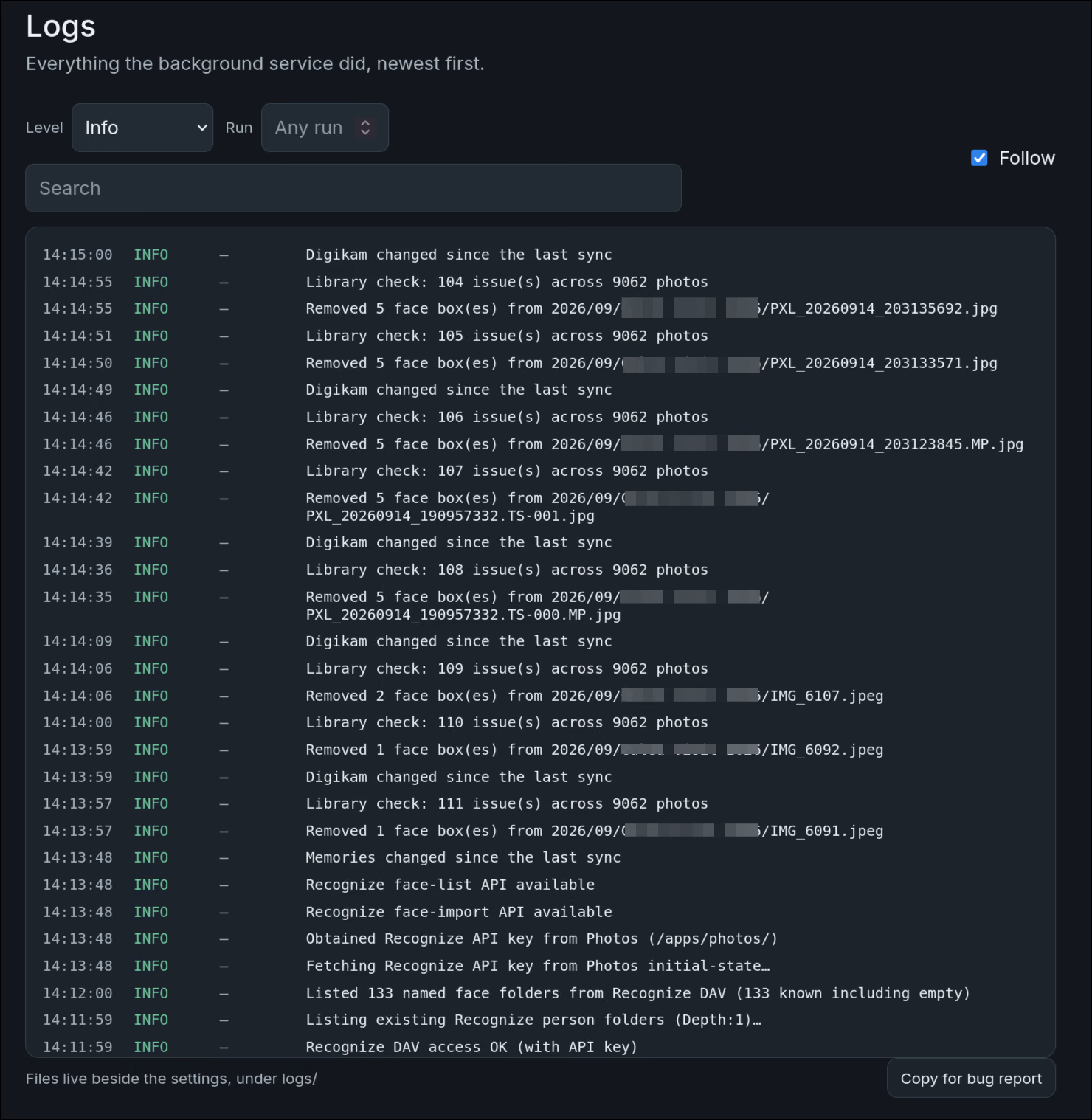
Task: Click the Logs page heading
Action: tap(61, 27)
